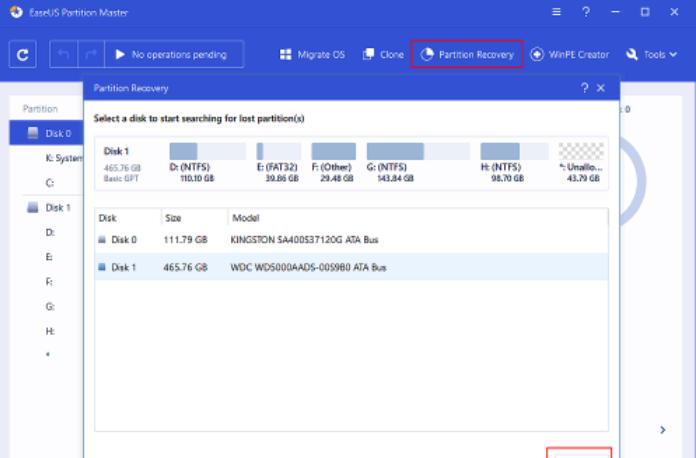
Task: Click Disk 1 drive icon in dialog list
Action: click(102, 267)
